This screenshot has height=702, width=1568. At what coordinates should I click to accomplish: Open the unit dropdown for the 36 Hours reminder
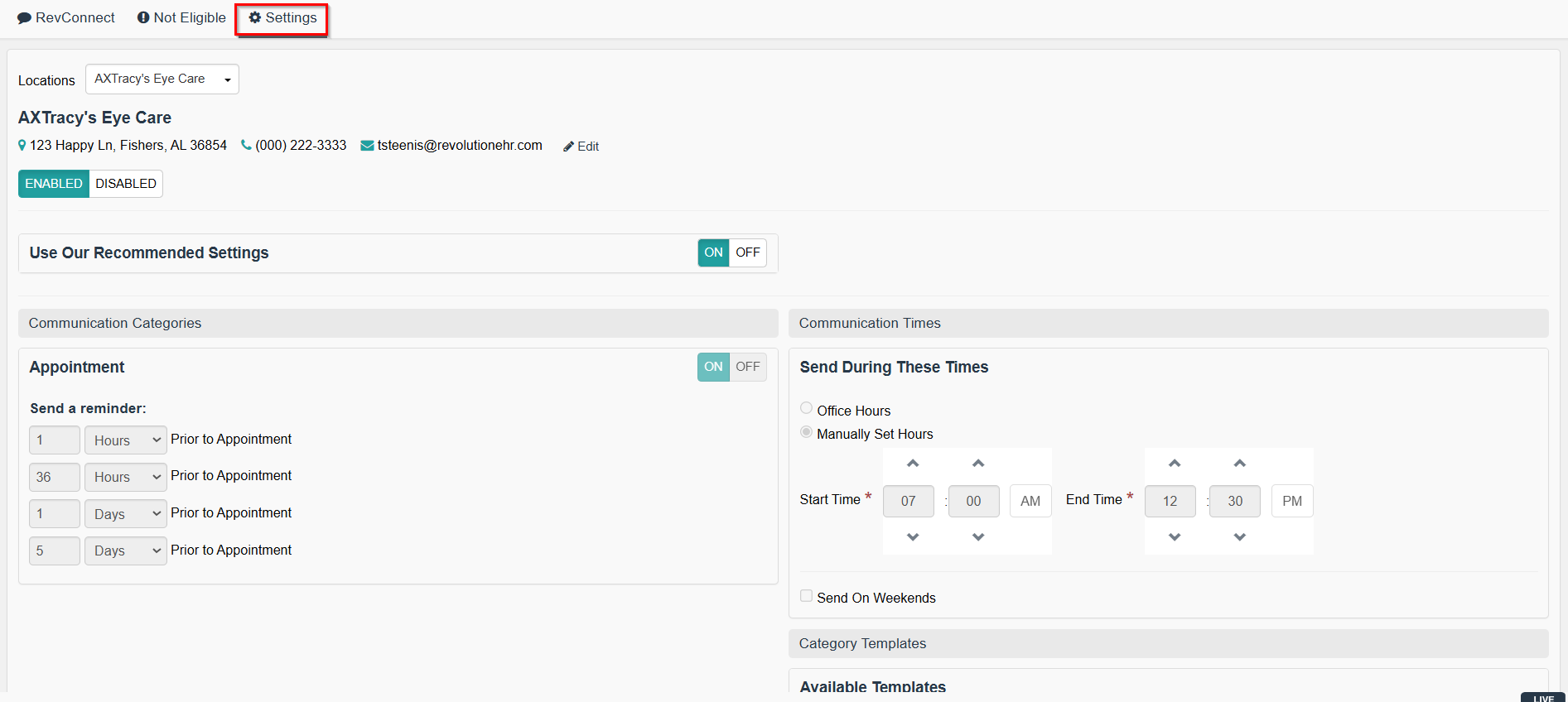[x=126, y=477]
